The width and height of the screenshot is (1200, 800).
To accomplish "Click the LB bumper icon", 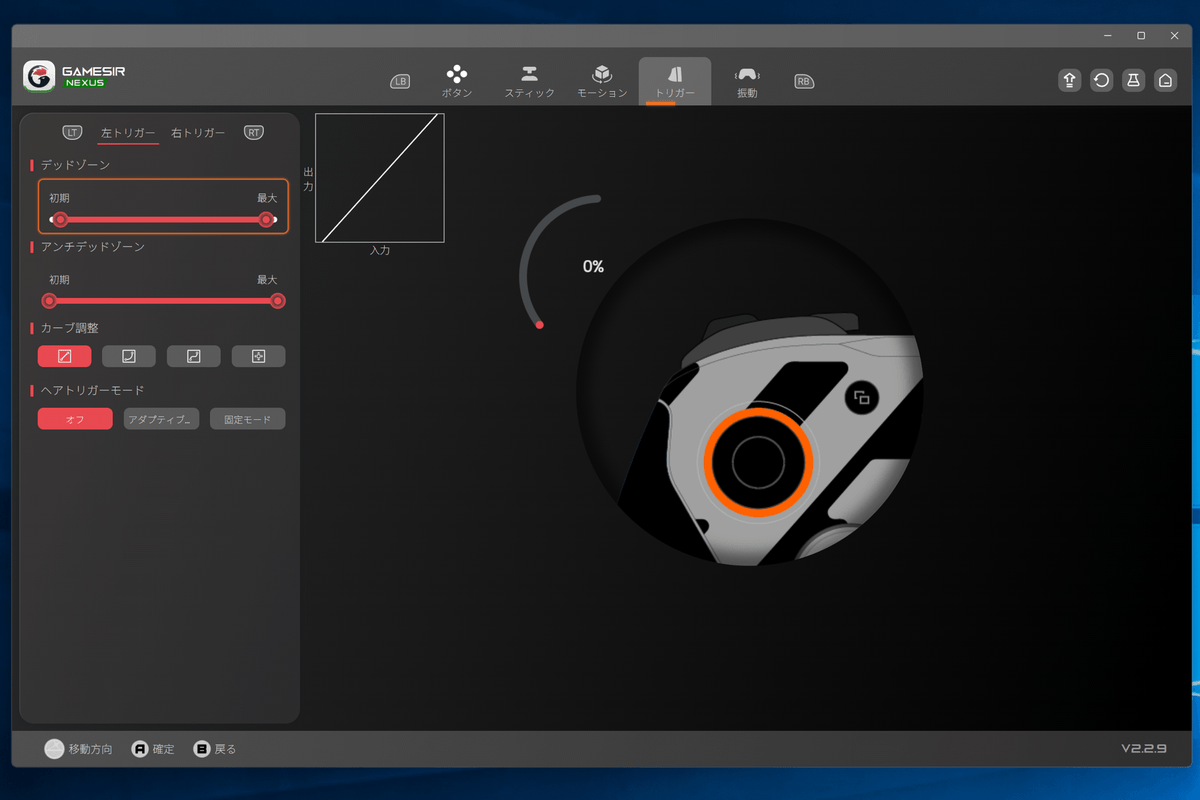I will [400, 82].
